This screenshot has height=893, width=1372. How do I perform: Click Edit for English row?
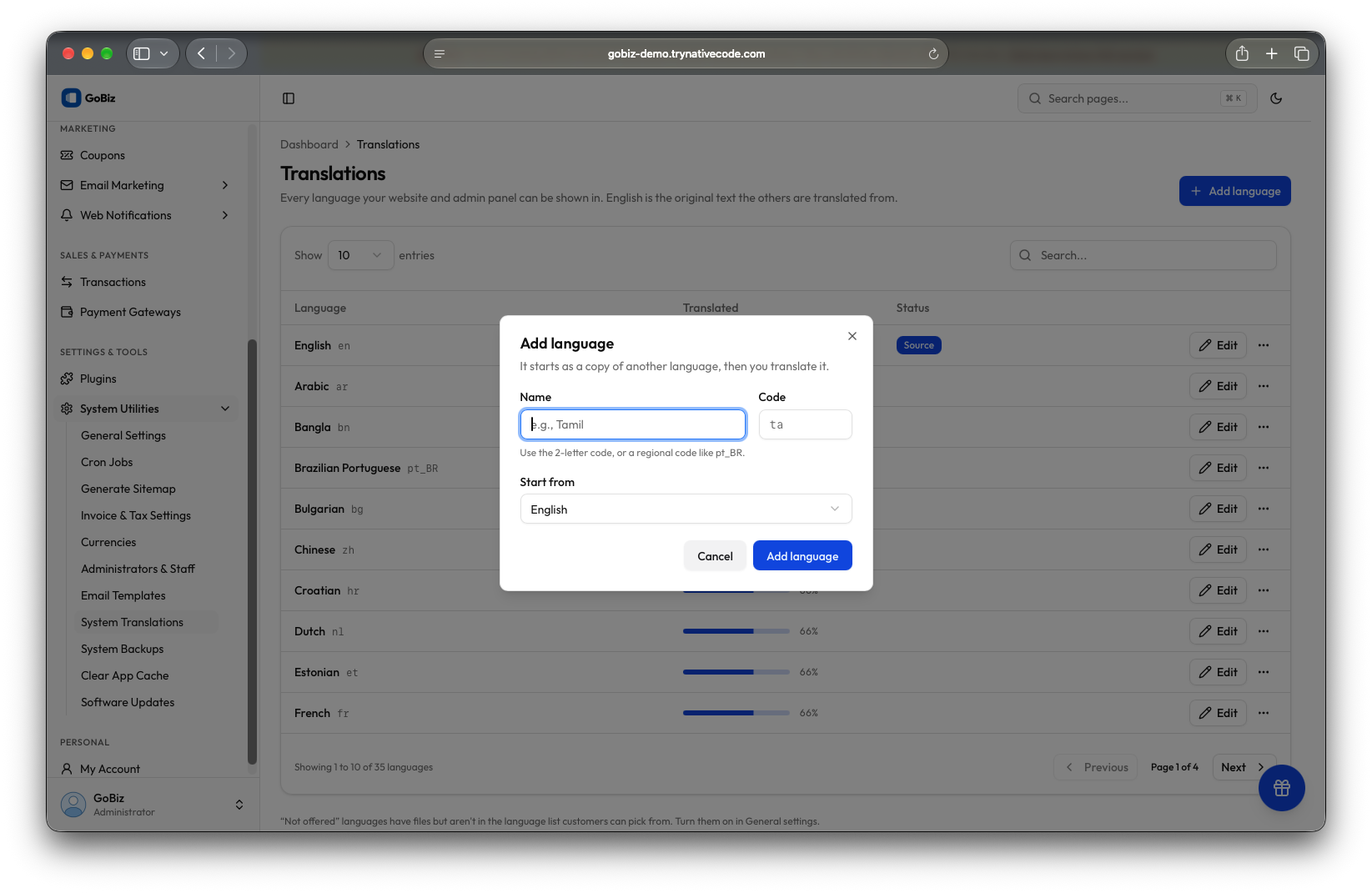(1218, 345)
